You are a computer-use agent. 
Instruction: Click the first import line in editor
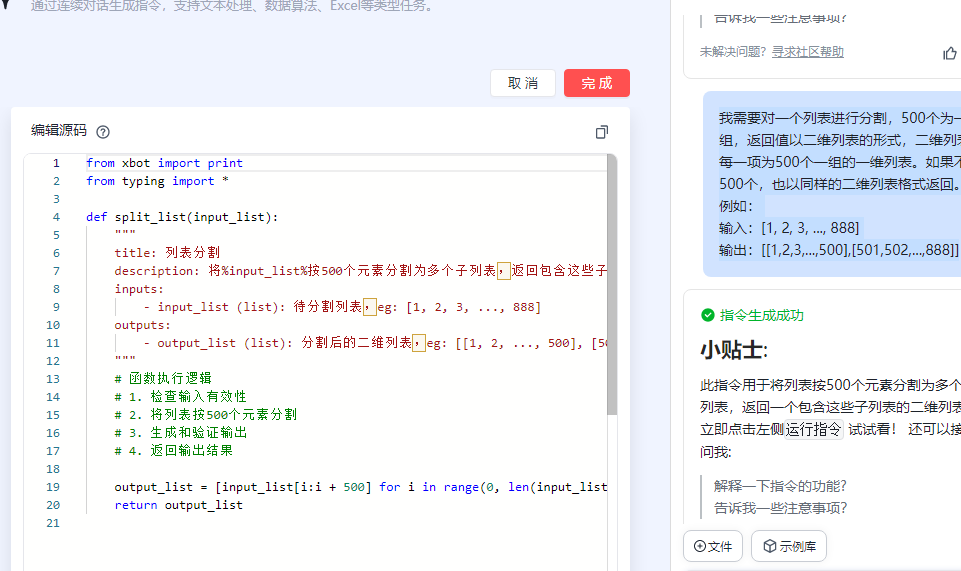[x=164, y=163]
